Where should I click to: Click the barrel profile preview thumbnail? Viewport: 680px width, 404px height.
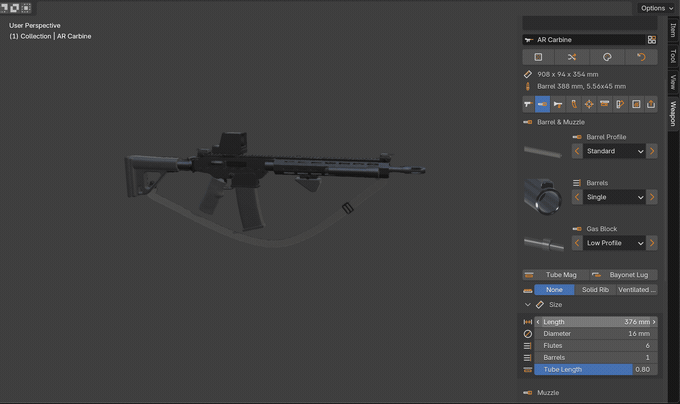pos(543,152)
